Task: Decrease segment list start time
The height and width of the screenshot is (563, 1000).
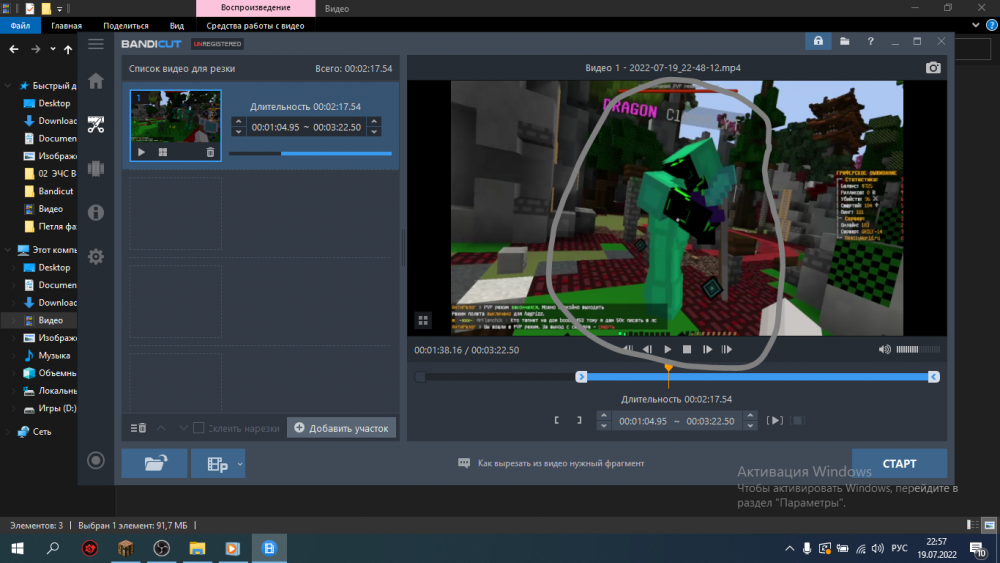Action: (x=239, y=132)
